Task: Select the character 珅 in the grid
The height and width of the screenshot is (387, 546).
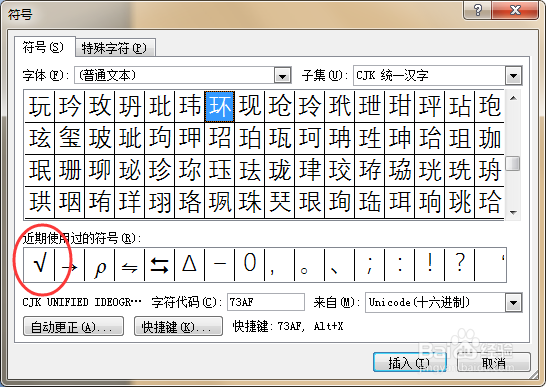Action: [399, 138]
